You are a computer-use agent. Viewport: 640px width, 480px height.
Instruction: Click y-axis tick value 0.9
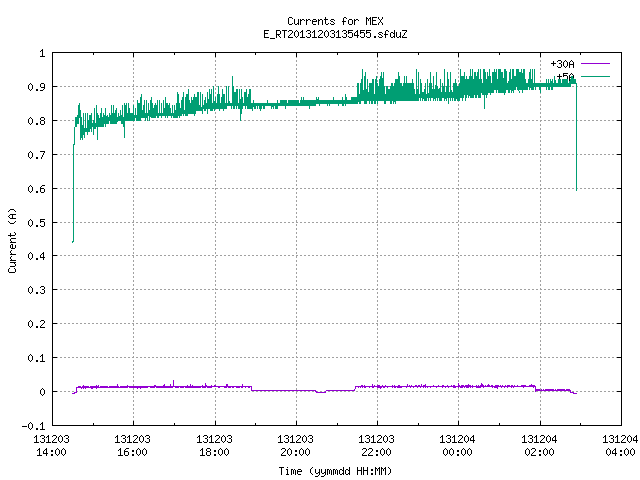click(x=36, y=87)
